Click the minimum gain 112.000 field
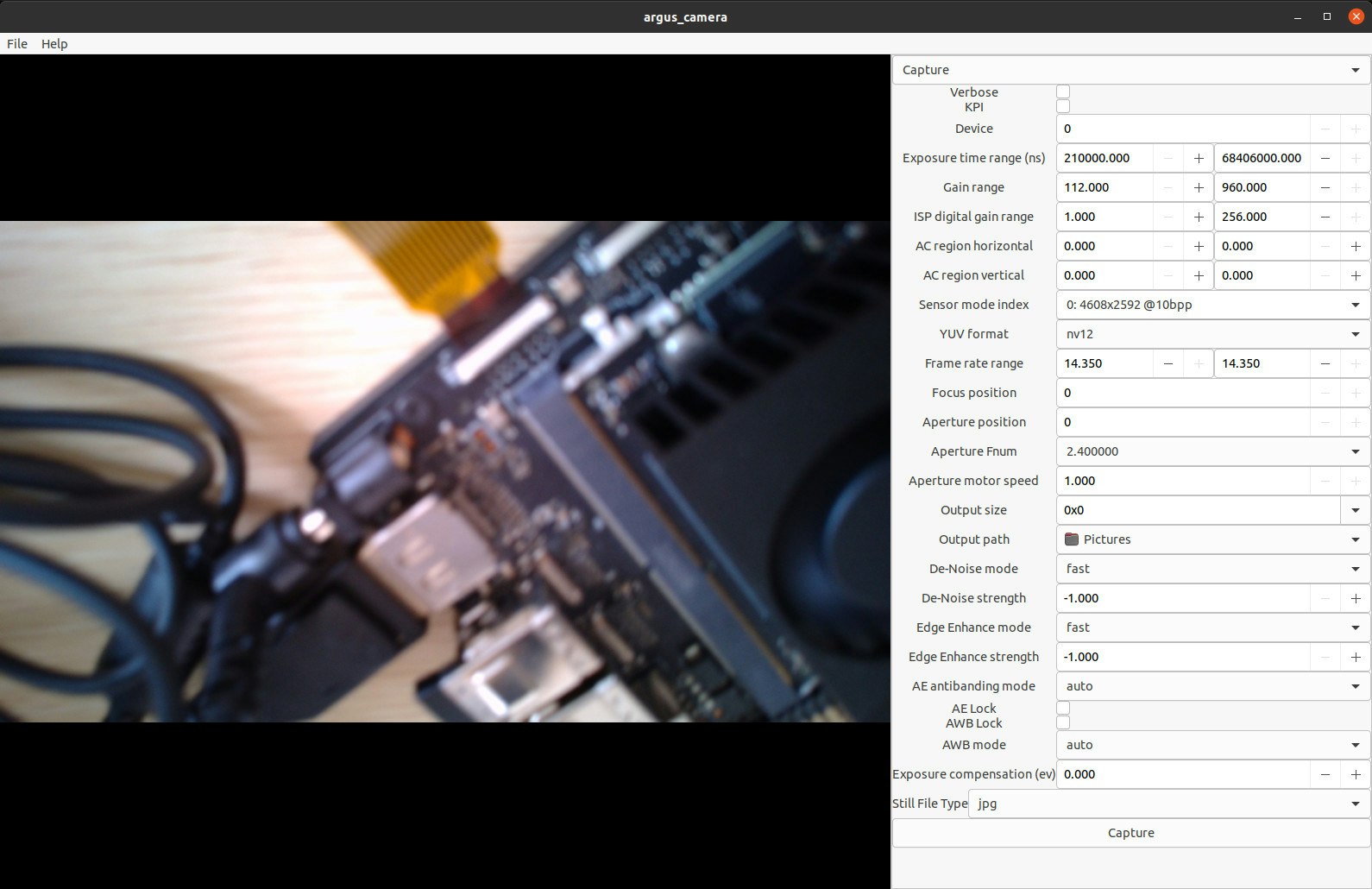 click(1105, 187)
